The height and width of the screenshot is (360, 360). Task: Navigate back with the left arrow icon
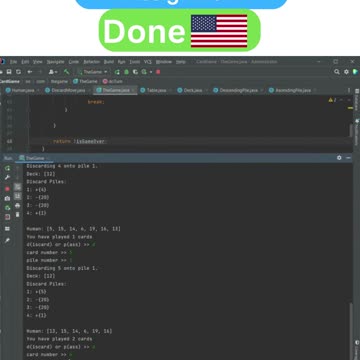click(x=30, y=72)
